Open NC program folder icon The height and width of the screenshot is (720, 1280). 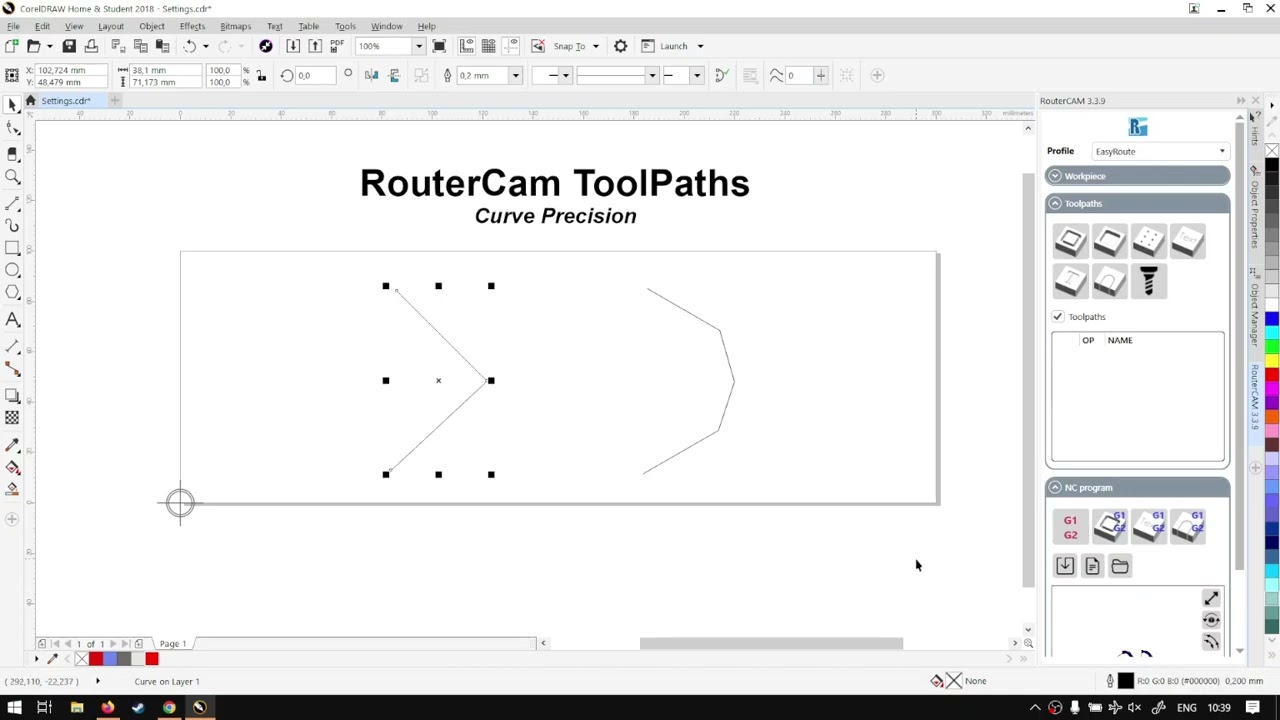click(x=1120, y=566)
